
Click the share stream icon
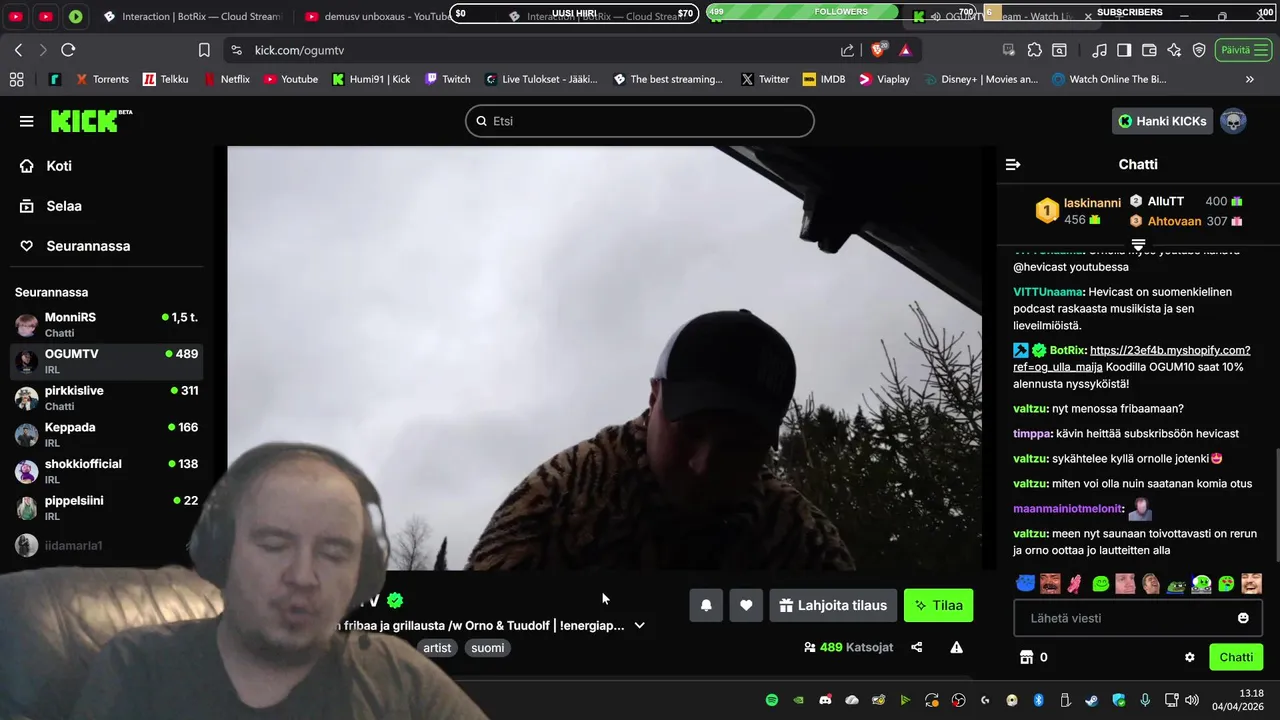pyautogui.click(x=917, y=647)
